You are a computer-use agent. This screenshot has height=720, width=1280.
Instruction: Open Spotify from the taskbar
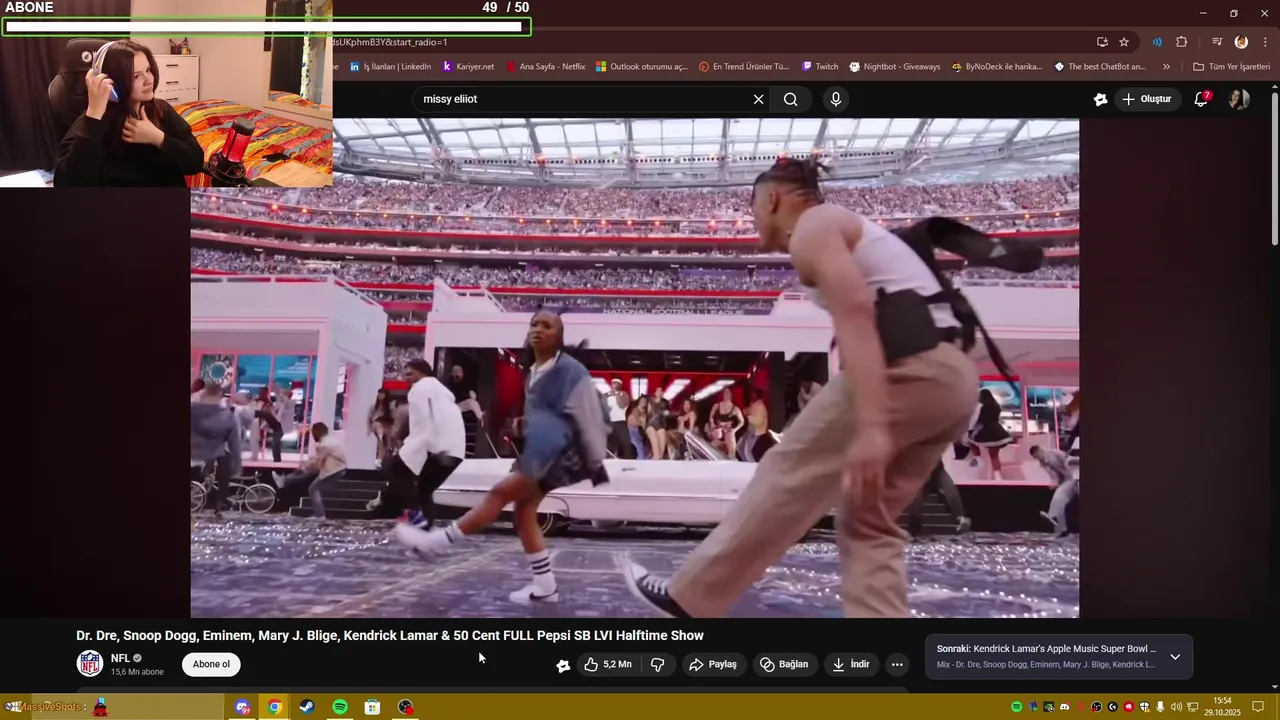pos(340,707)
